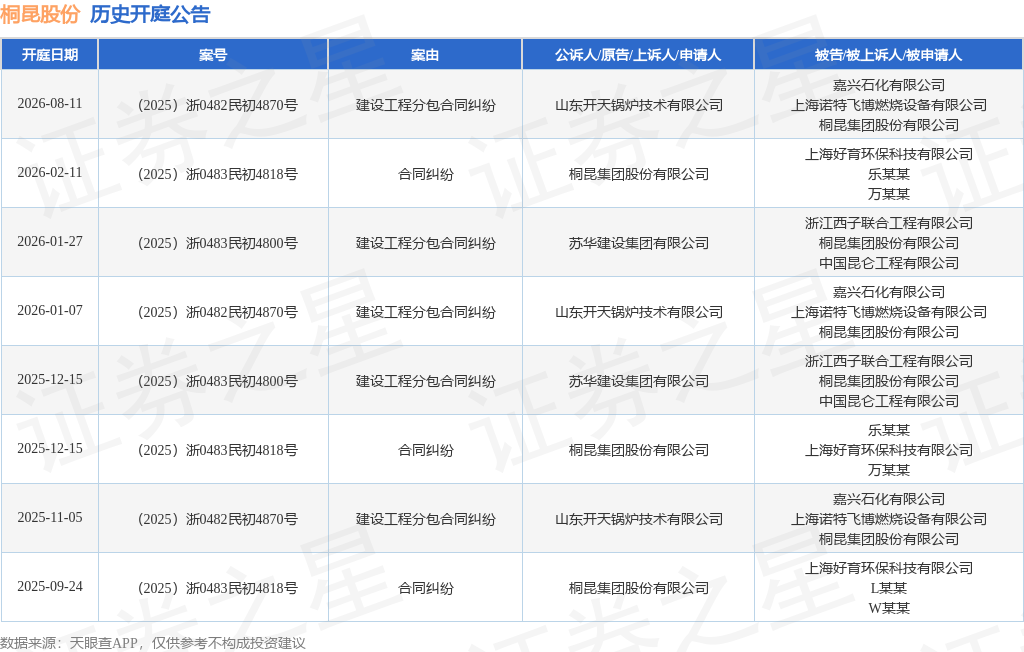Select the 2025-09-24 date cell

point(50,587)
